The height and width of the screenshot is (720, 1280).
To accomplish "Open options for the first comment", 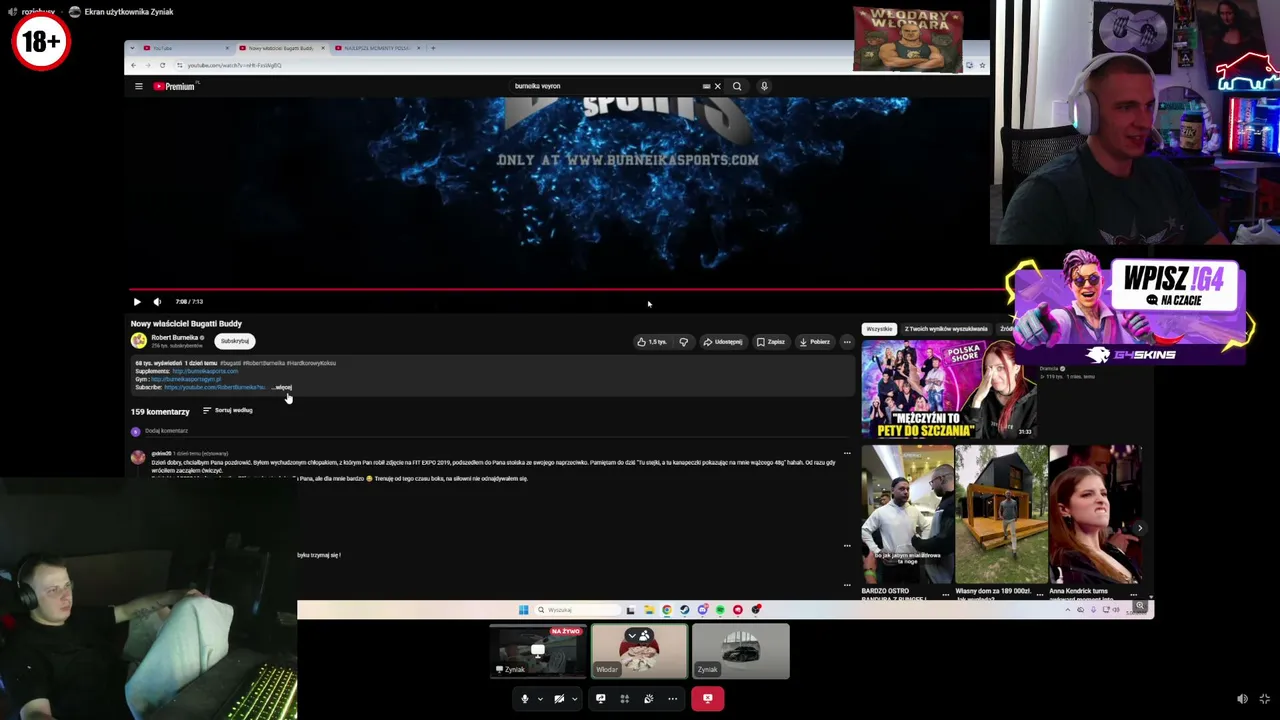I will (847, 453).
